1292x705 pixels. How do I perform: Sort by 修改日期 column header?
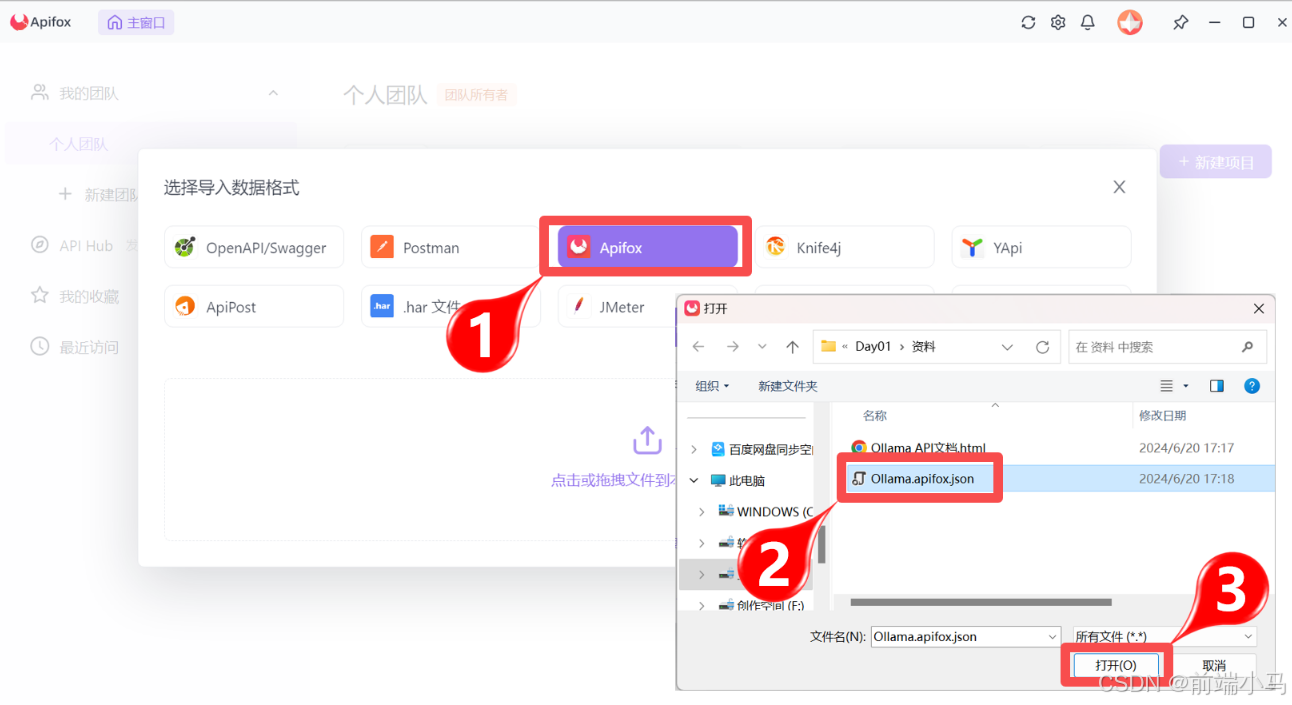tap(1163, 415)
